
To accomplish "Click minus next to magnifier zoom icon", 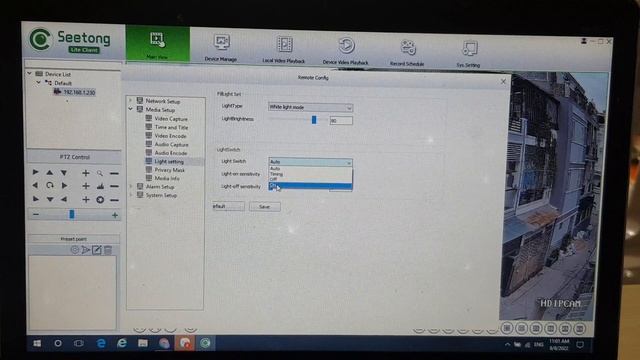I will pos(114,173).
